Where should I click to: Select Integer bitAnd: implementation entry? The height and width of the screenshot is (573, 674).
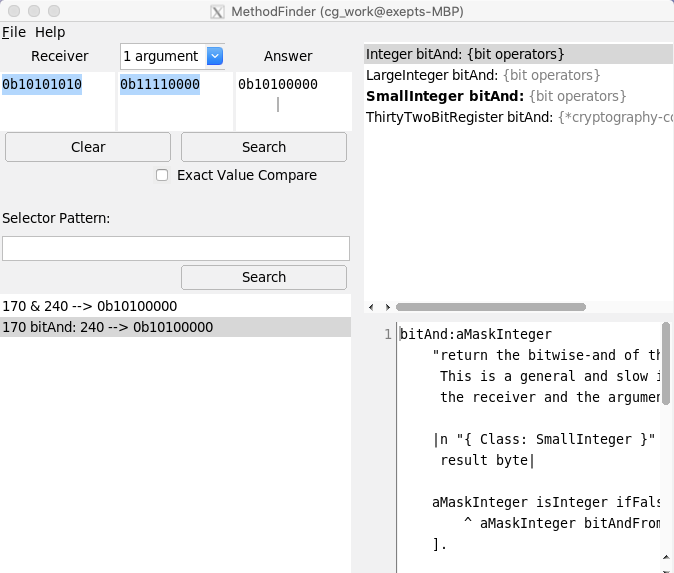[x=465, y=54]
